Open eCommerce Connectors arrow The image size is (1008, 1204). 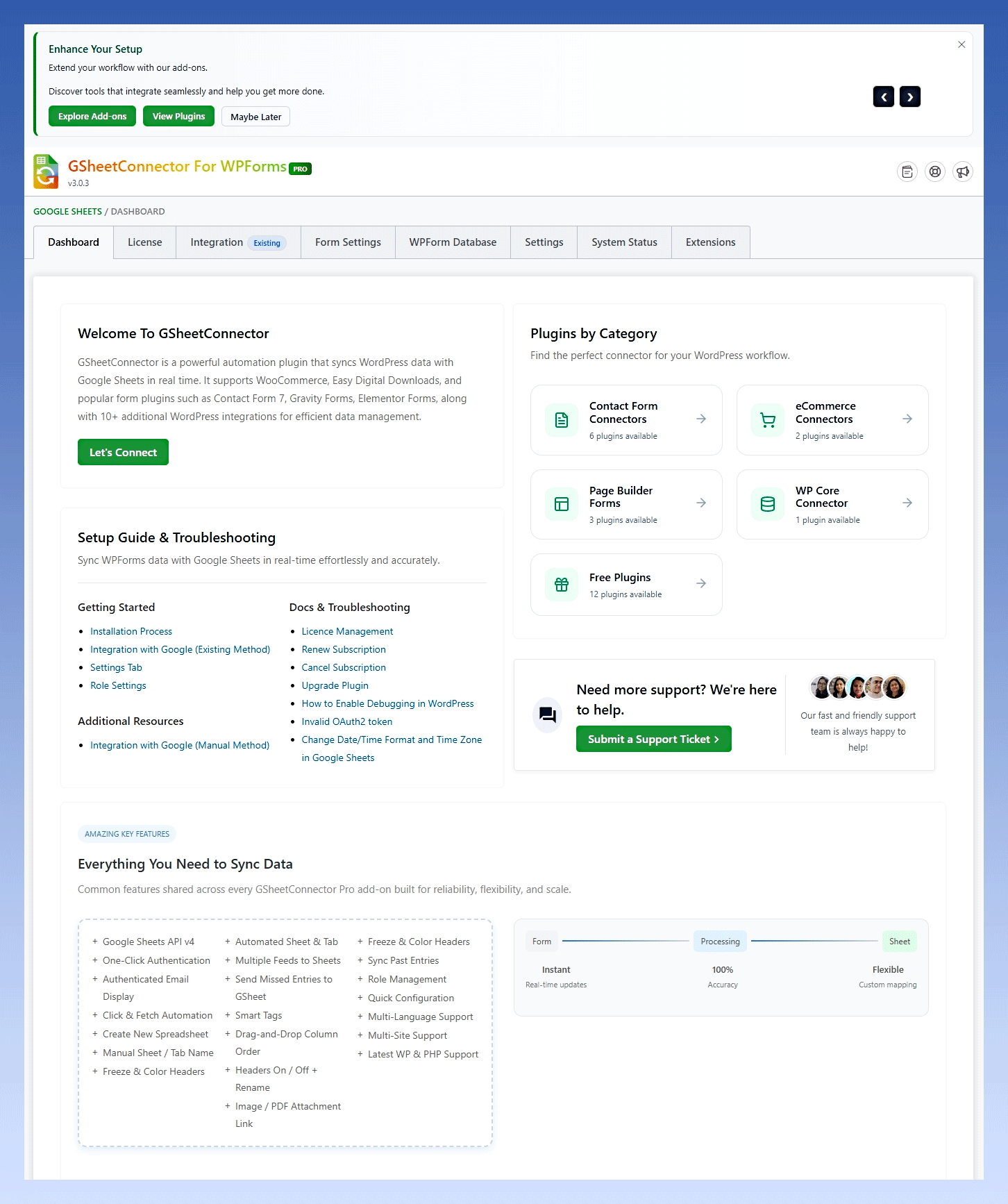907,419
